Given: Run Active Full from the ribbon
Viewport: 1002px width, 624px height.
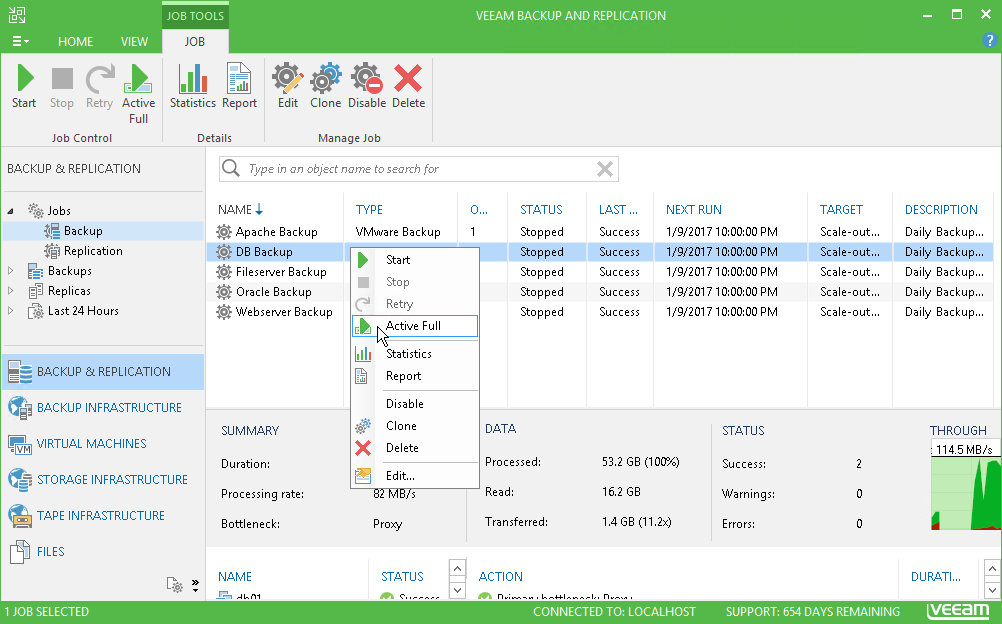Looking at the screenshot, I should tap(138, 94).
